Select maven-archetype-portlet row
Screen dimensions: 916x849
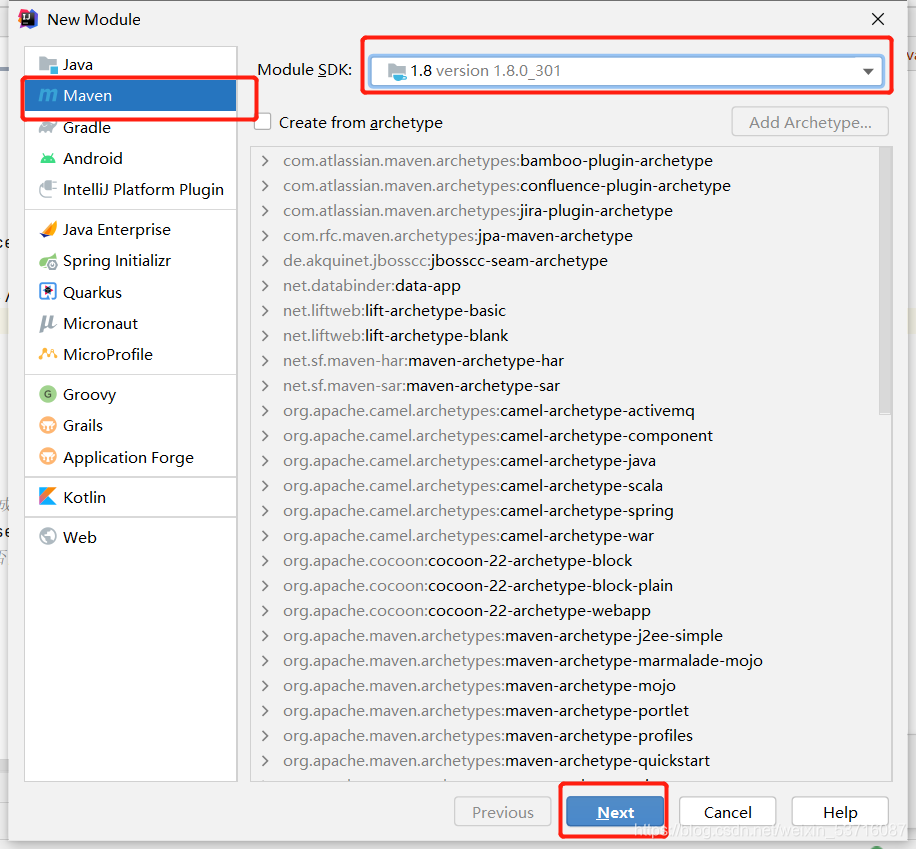pos(564,711)
